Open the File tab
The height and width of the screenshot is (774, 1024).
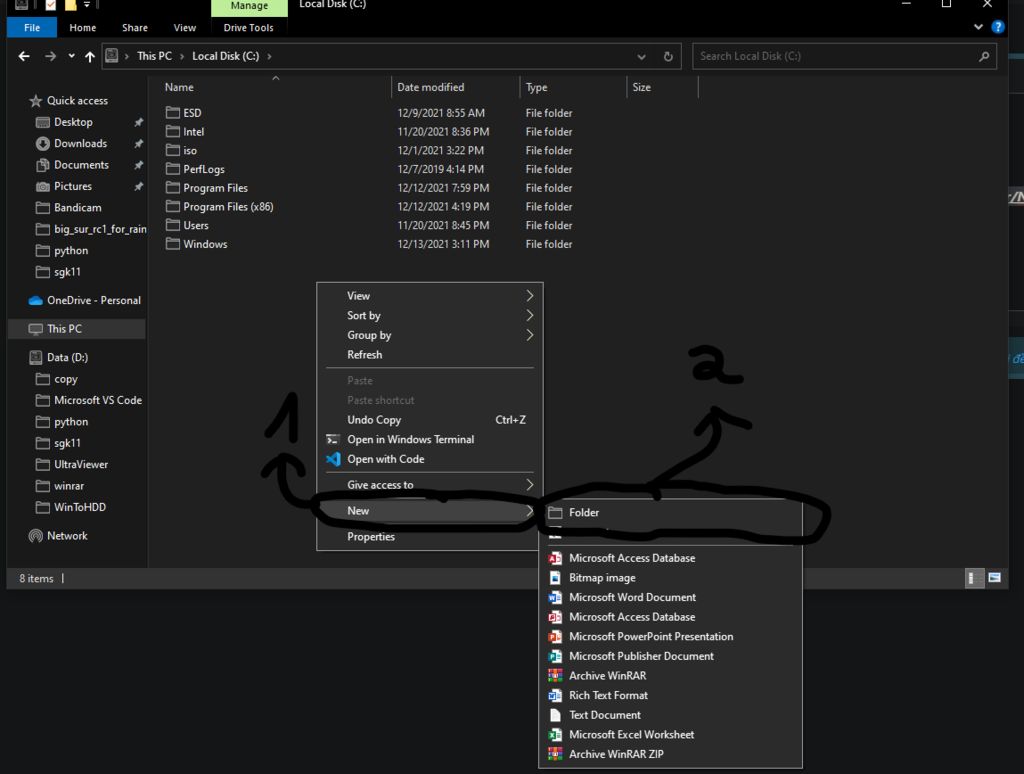tap(32, 27)
